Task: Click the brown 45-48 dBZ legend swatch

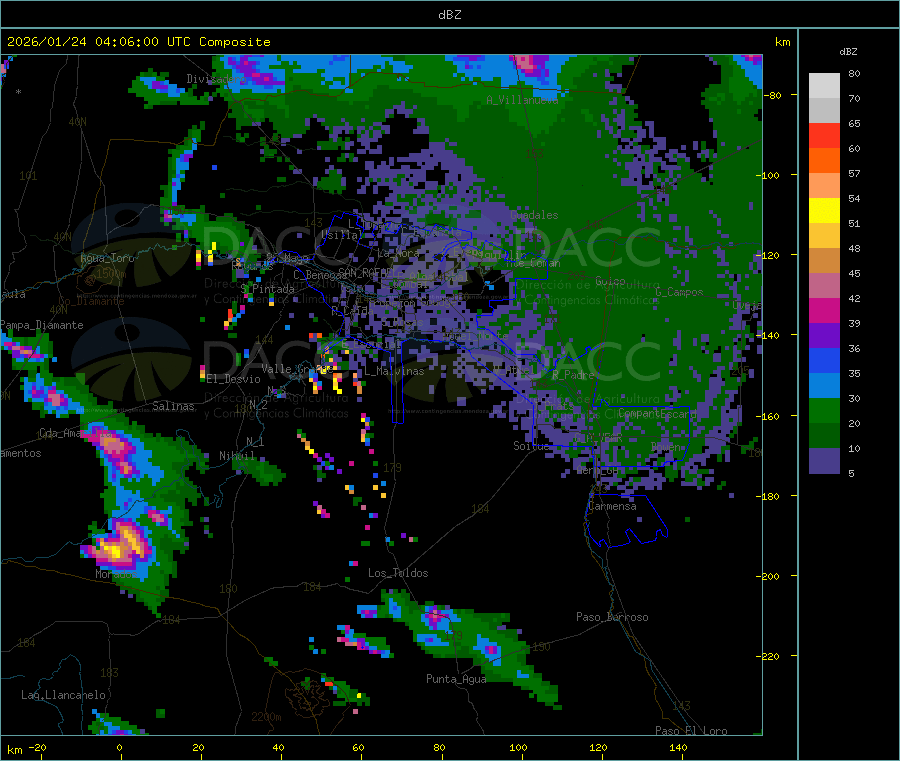Action: coord(824,260)
